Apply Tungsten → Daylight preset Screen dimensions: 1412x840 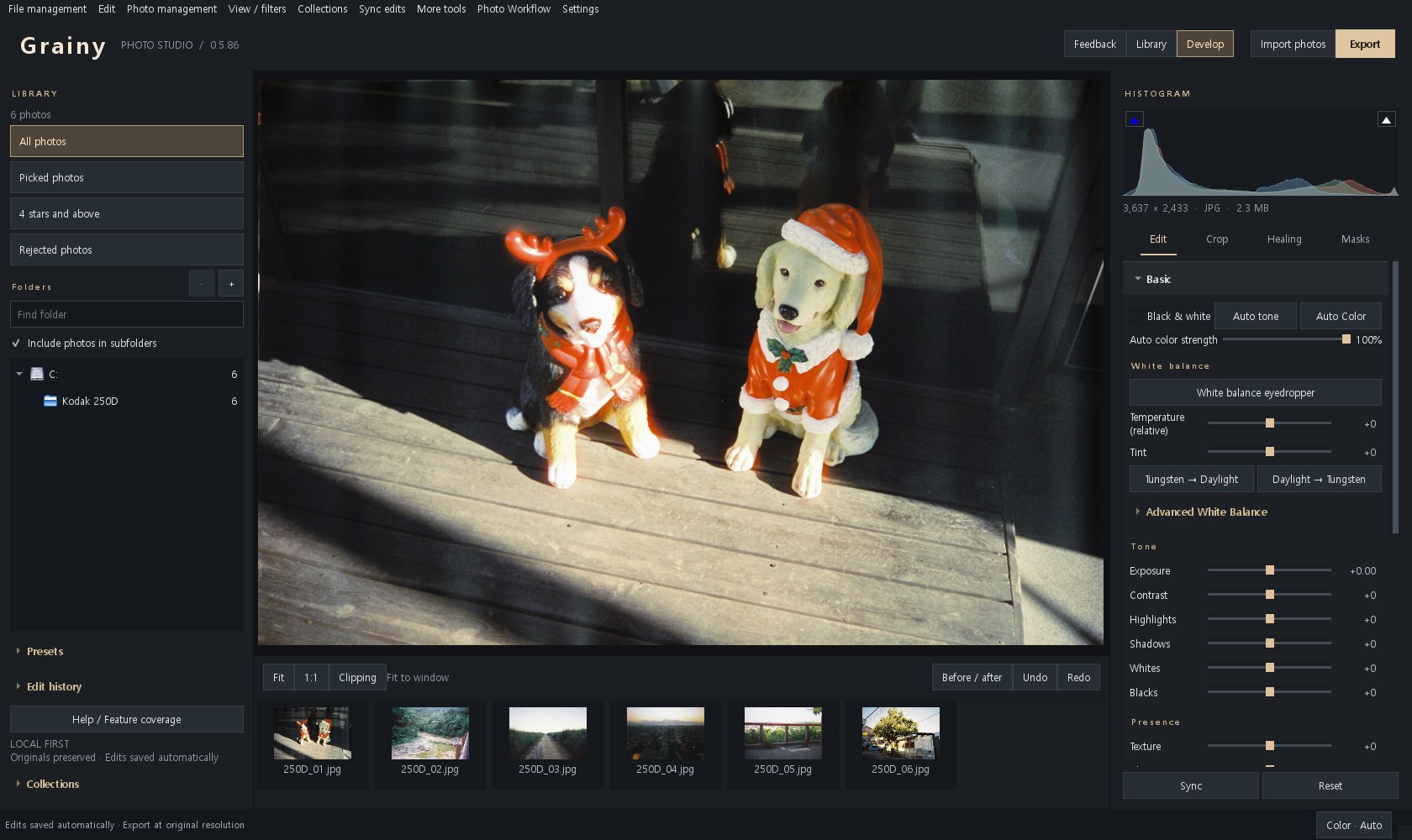click(x=1192, y=479)
